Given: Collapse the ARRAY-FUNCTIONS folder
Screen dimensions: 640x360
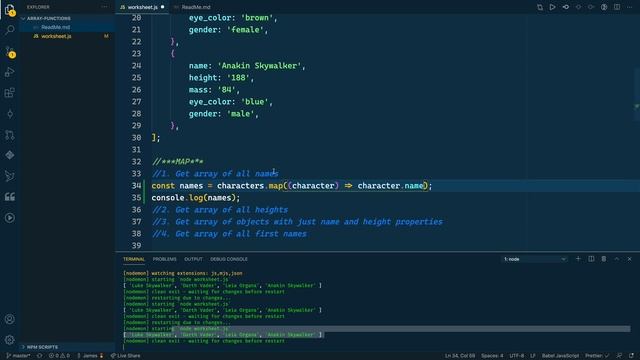Looking at the screenshot, I should pyautogui.click(x=49, y=18).
